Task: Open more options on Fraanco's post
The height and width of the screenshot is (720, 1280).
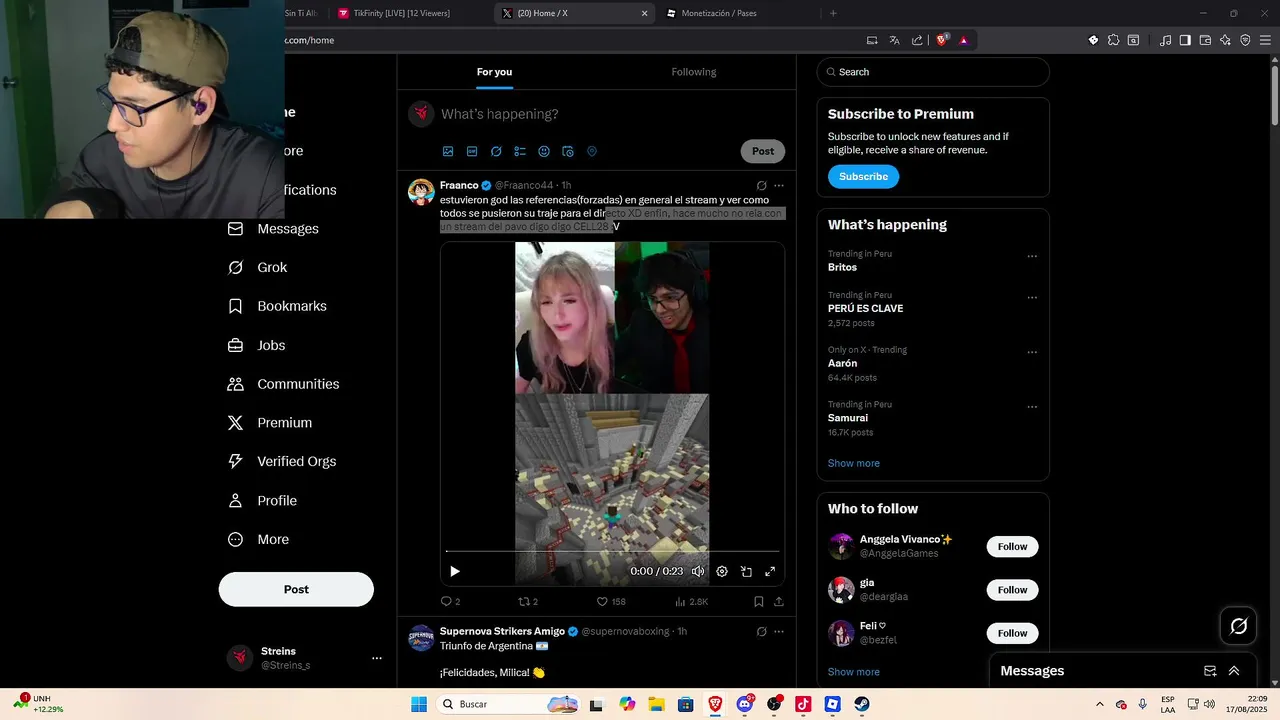Action: pyautogui.click(x=779, y=185)
